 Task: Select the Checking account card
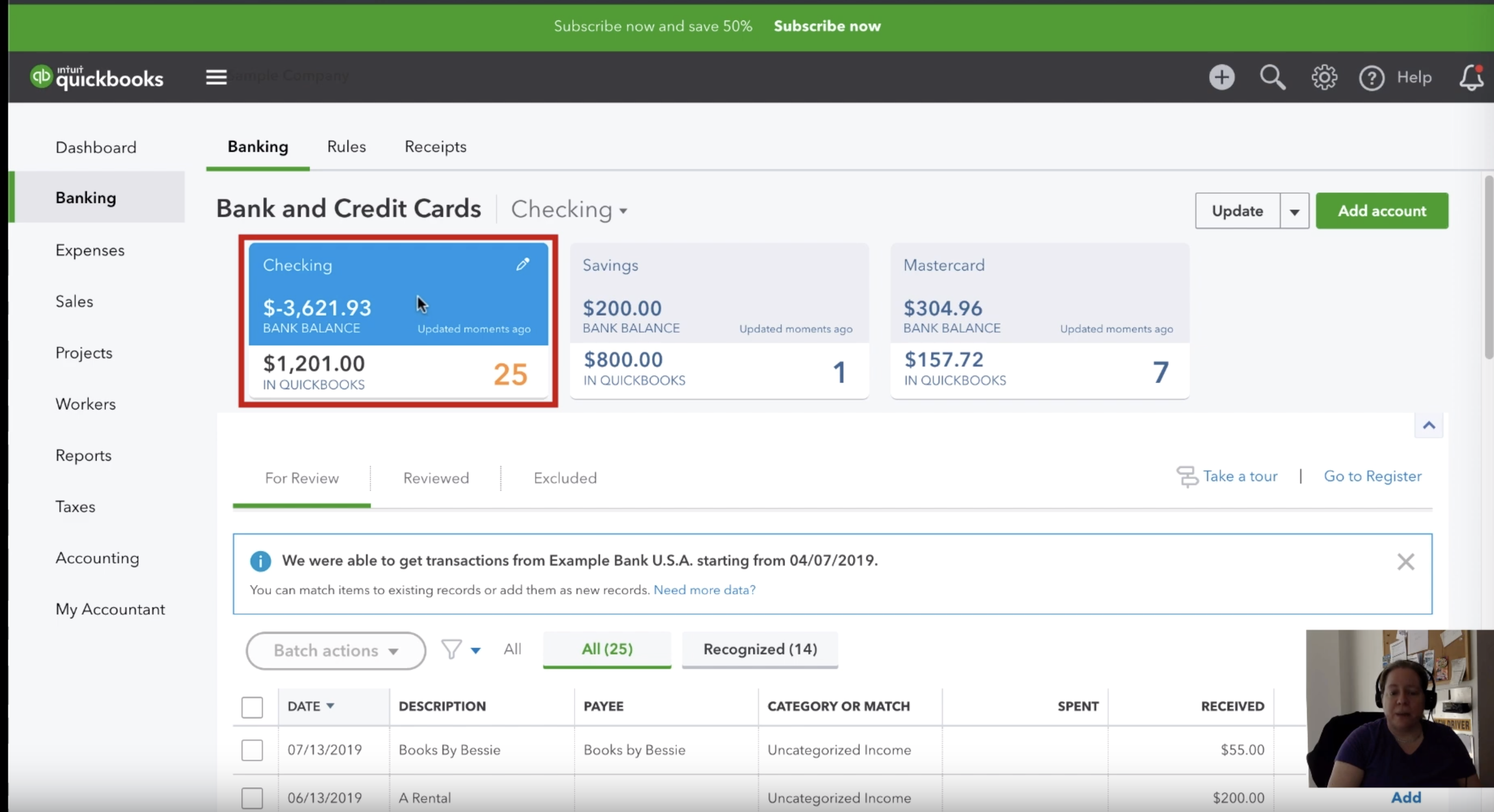[x=399, y=321]
